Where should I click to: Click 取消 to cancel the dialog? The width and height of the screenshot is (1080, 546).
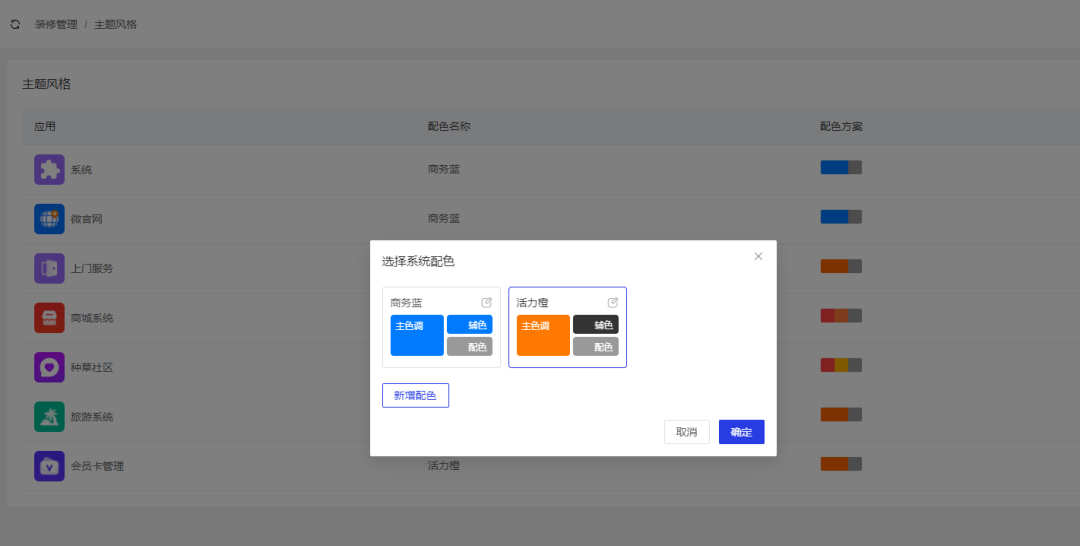687,432
